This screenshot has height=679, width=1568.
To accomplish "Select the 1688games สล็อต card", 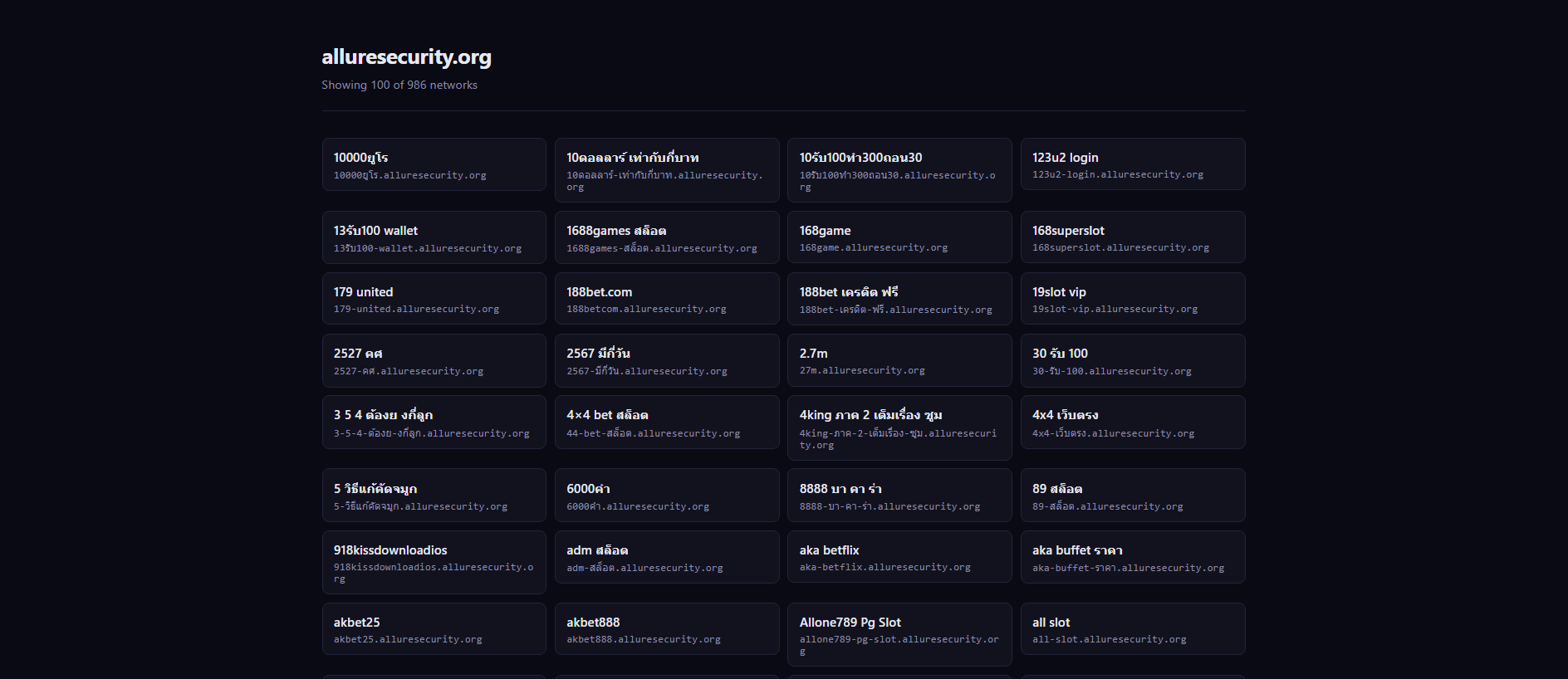I will point(667,237).
